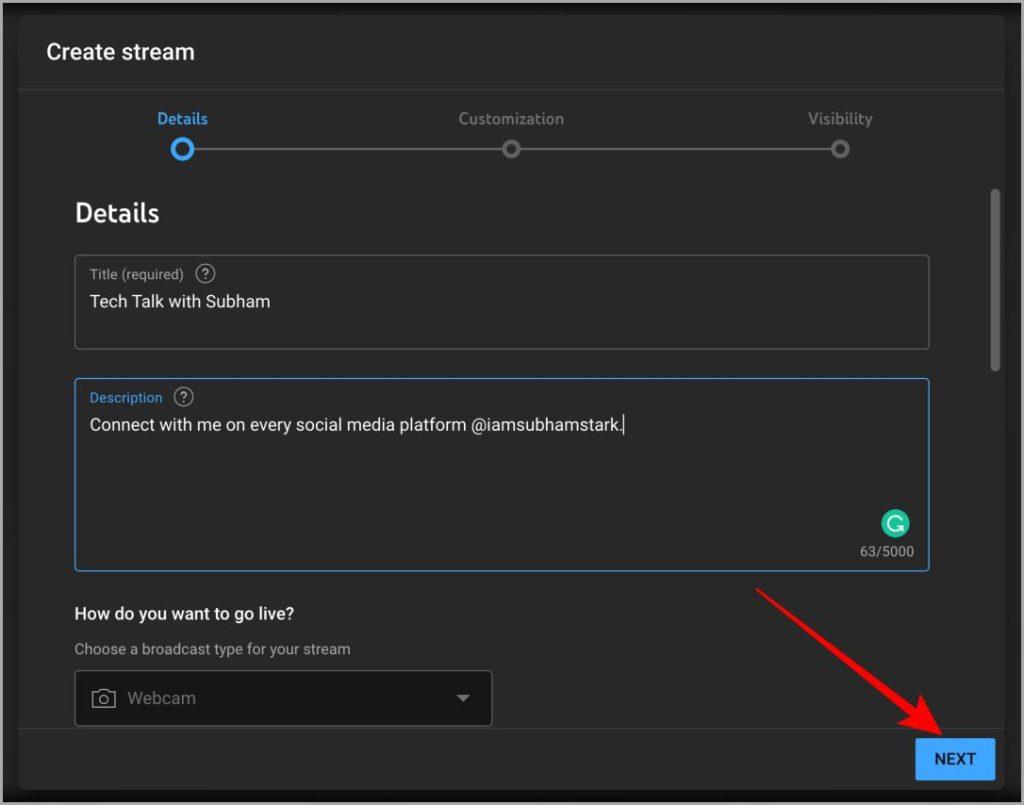The height and width of the screenshot is (805, 1024).
Task: Click the camera icon in broadcast type selector
Action: pyautogui.click(x=103, y=699)
